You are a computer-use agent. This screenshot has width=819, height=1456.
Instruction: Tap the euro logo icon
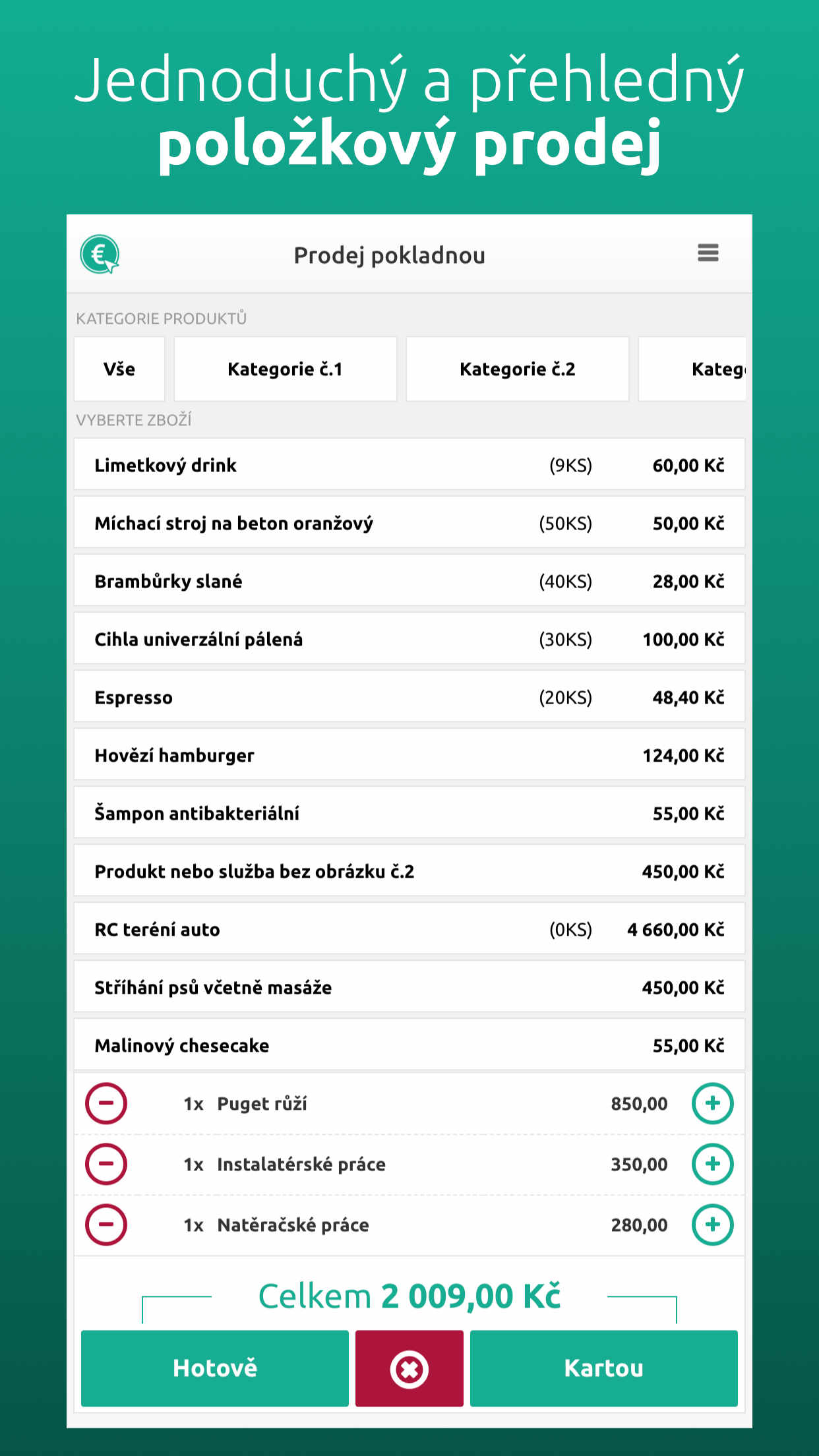click(x=100, y=255)
